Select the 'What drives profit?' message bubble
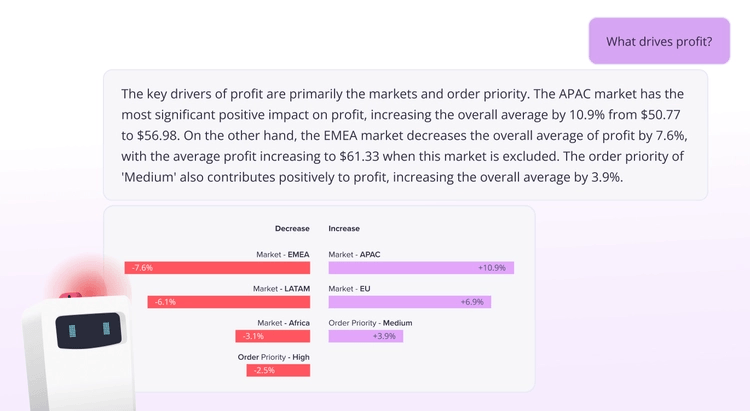 click(x=660, y=41)
